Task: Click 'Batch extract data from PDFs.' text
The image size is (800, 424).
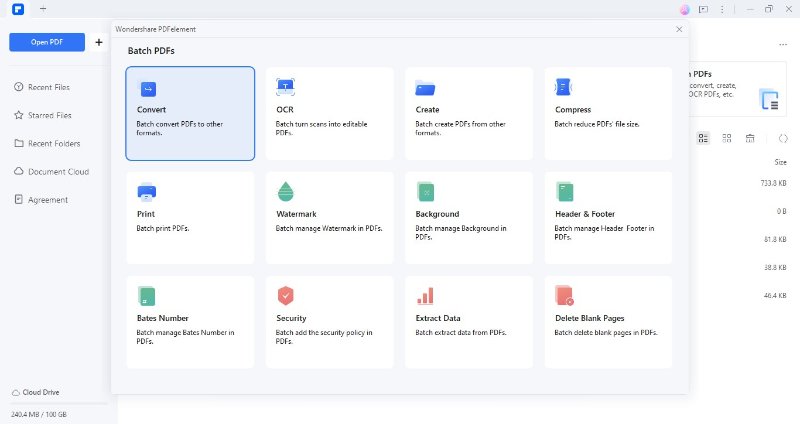Action: 461,332
